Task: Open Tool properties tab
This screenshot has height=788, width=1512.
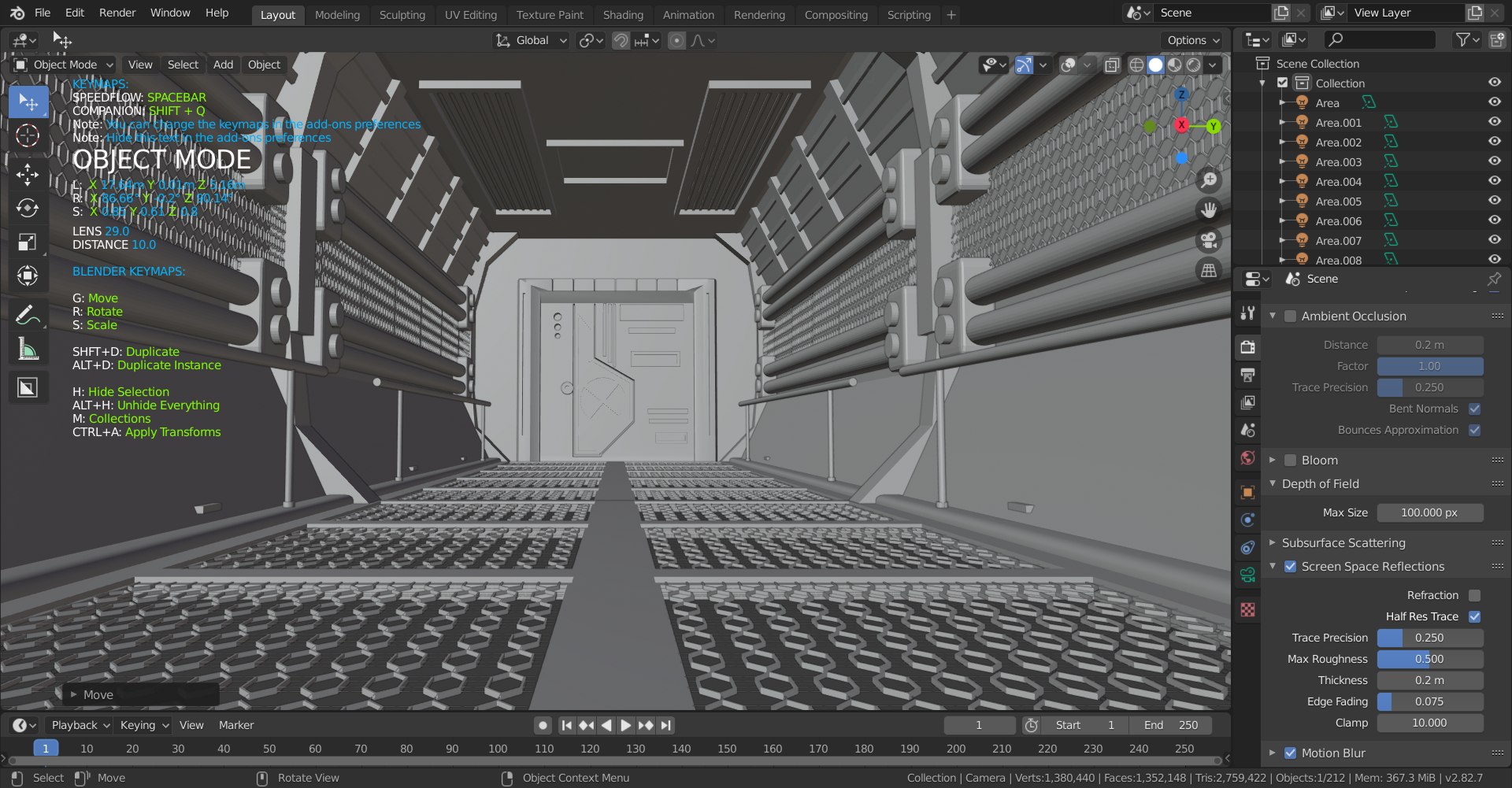Action: [1247, 313]
